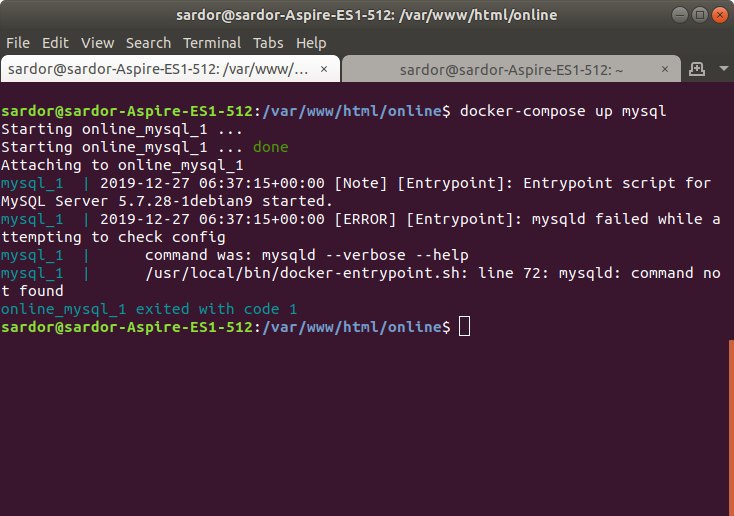Switch to the sardor@sardor-Aspire-ES1-512: ~ tab
Screen dimensions: 734x516
tap(511, 69)
